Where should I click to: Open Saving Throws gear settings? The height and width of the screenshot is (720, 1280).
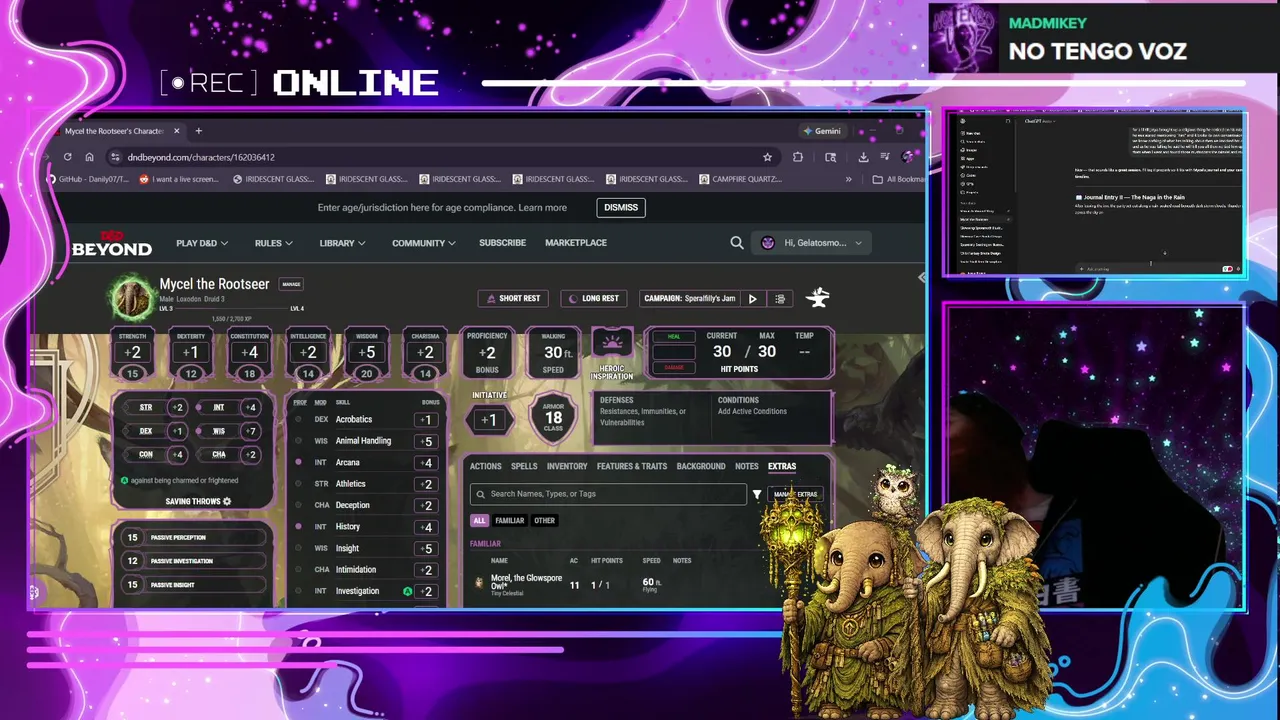click(227, 501)
